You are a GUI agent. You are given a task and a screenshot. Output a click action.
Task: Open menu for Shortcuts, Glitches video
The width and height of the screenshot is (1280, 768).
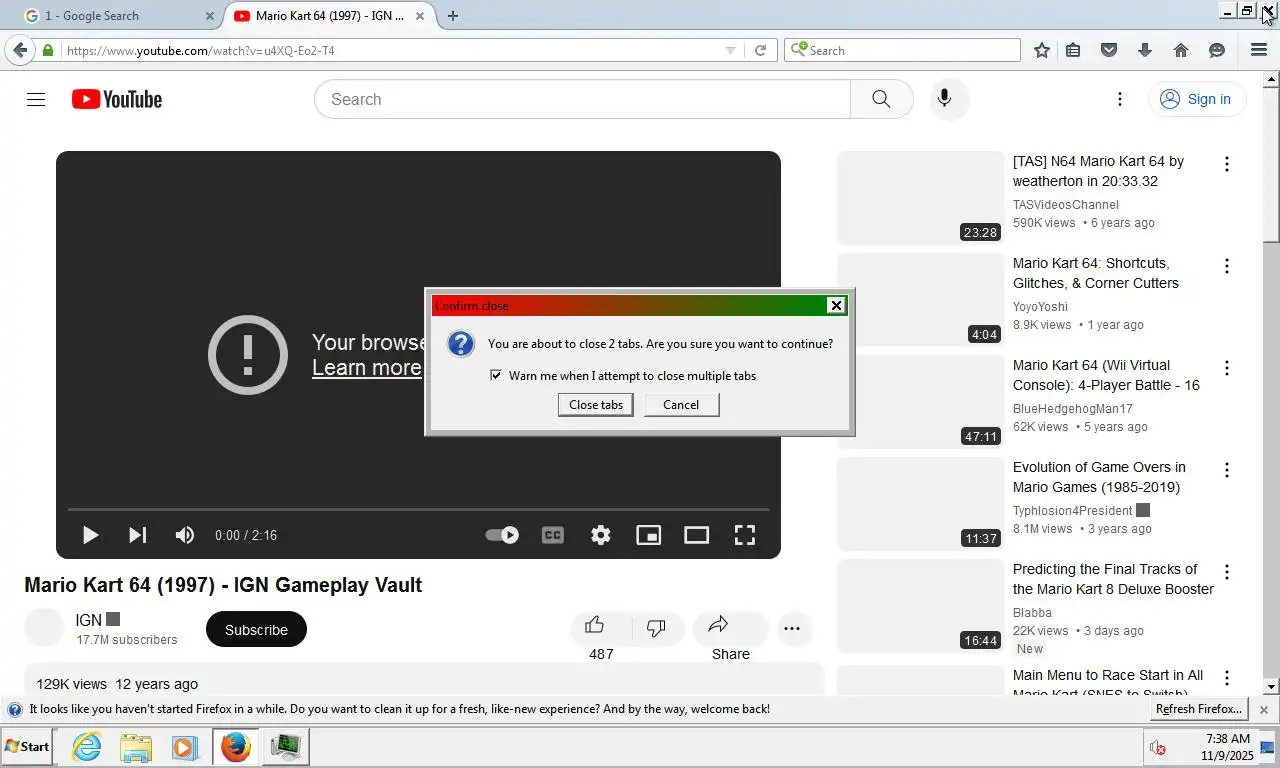1226,266
